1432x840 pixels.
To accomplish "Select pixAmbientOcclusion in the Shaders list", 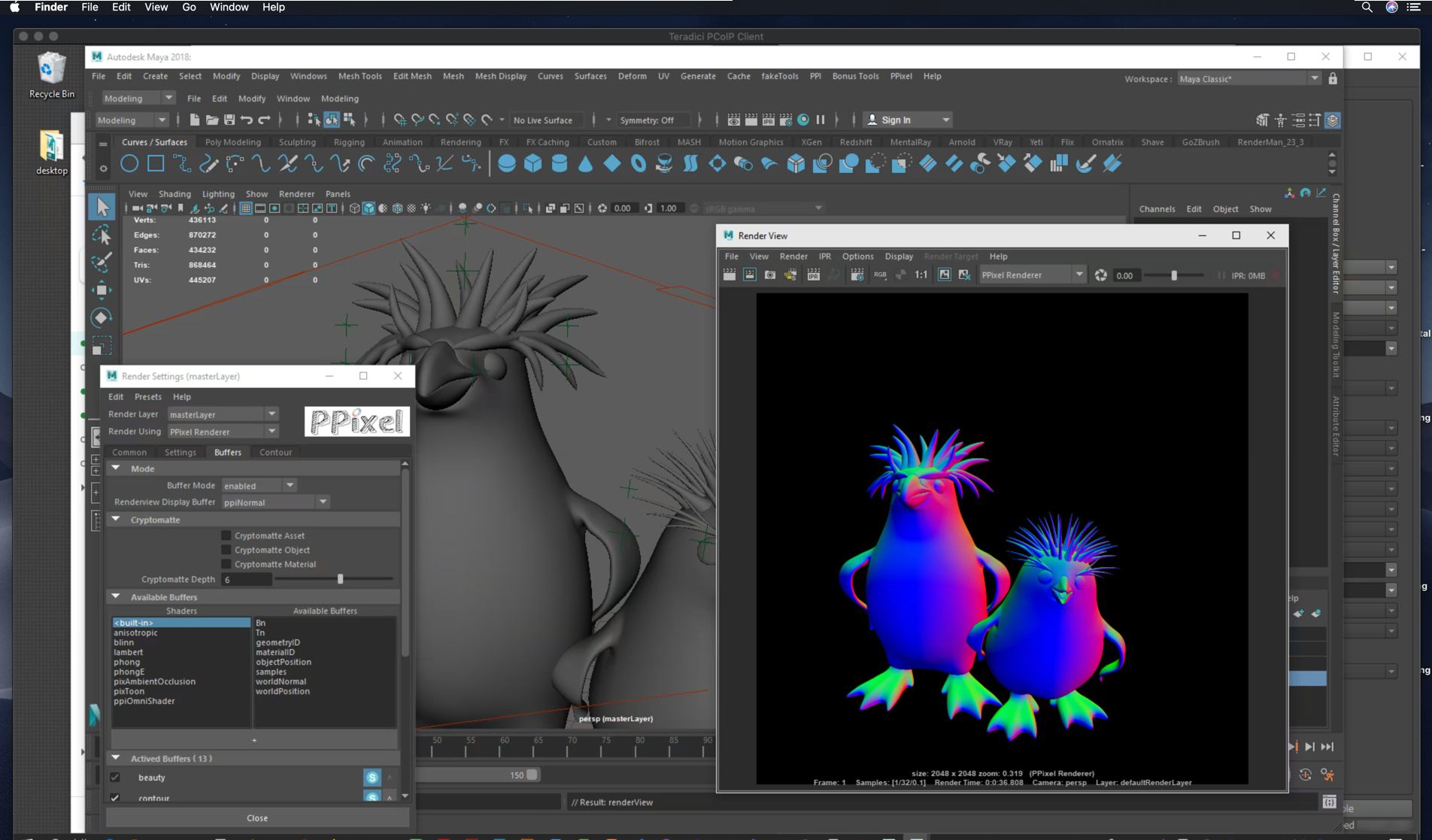I will 154,681.
